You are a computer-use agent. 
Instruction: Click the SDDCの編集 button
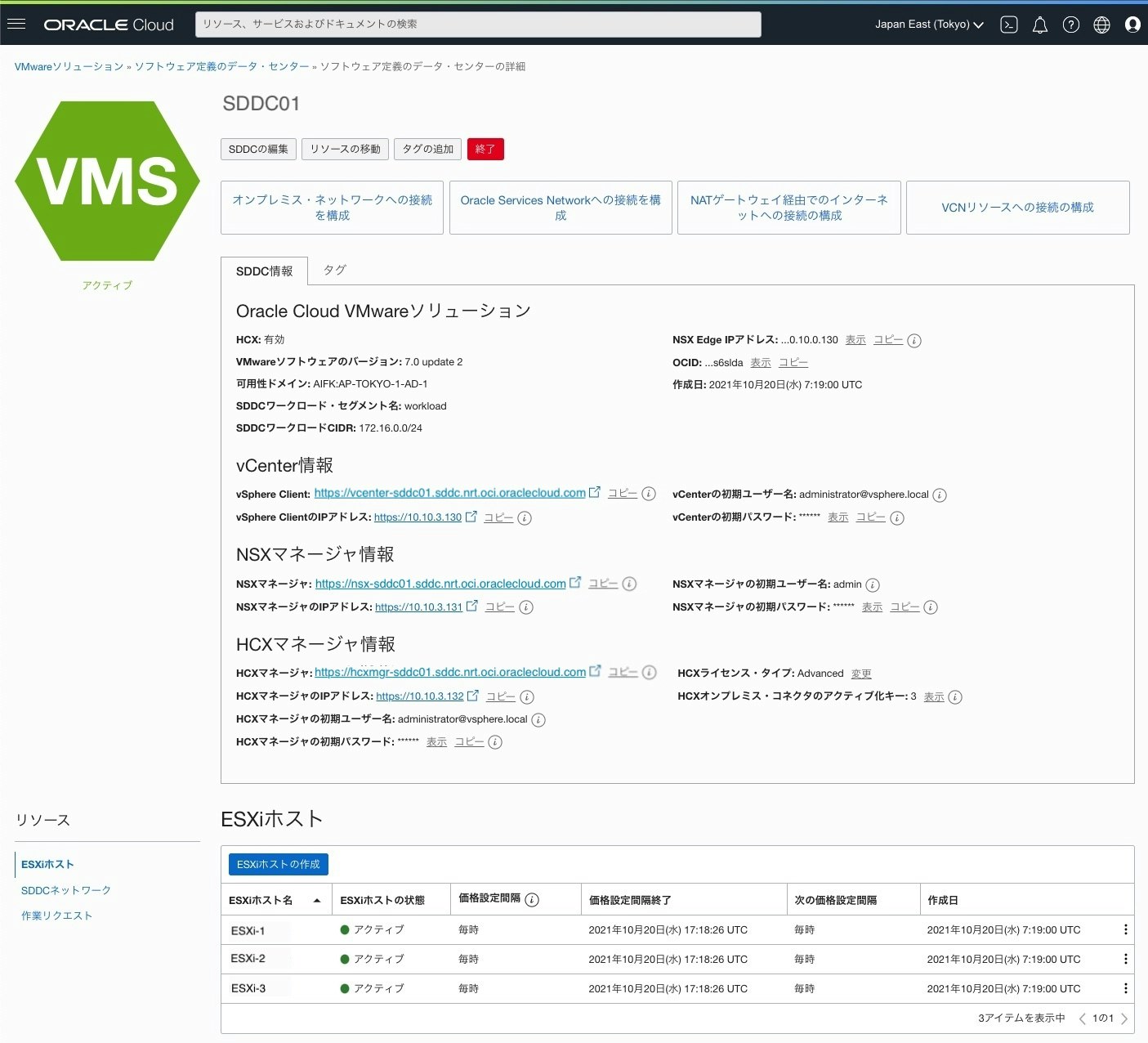pyautogui.click(x=258, y=149)
